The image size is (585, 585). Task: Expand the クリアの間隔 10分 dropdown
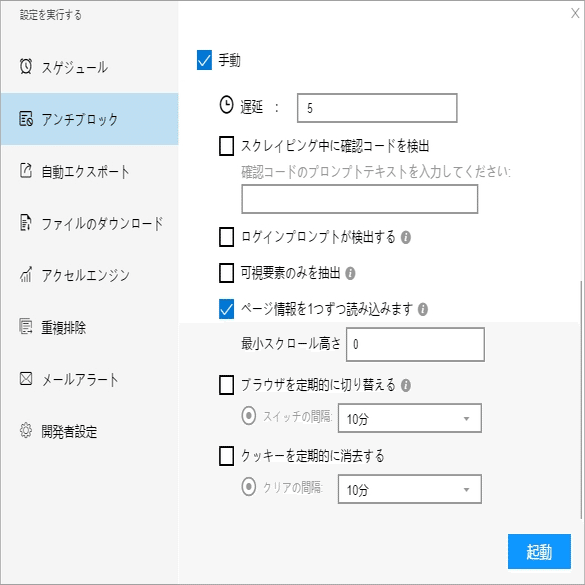410,489
